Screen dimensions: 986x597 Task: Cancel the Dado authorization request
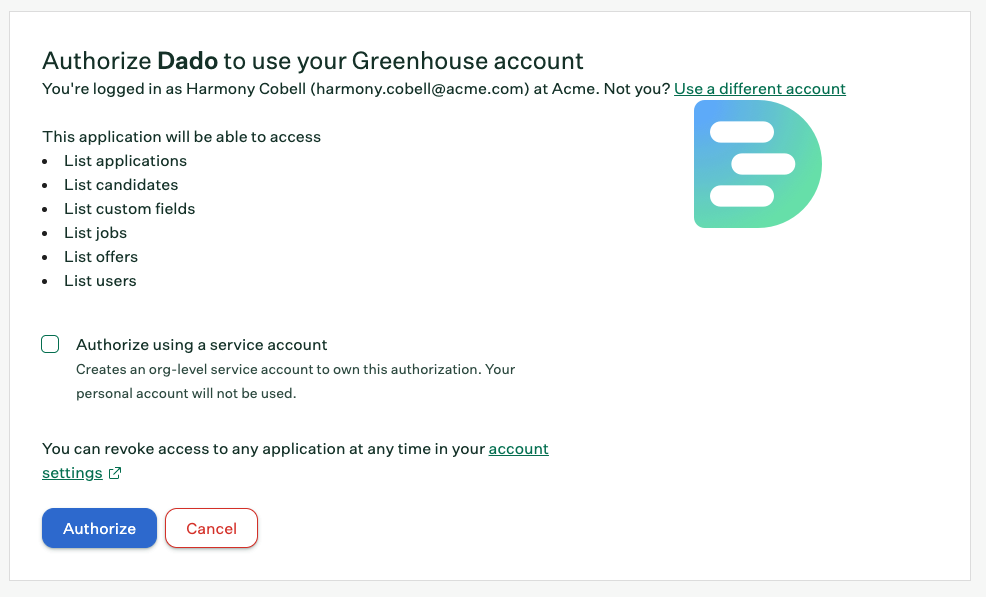[x=211, y=528]
